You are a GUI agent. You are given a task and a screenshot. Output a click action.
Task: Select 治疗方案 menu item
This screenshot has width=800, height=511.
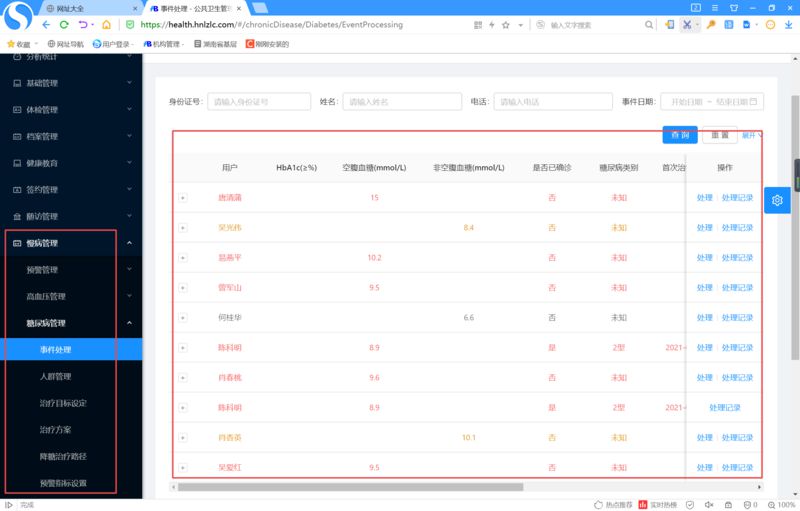pos(55,429)
